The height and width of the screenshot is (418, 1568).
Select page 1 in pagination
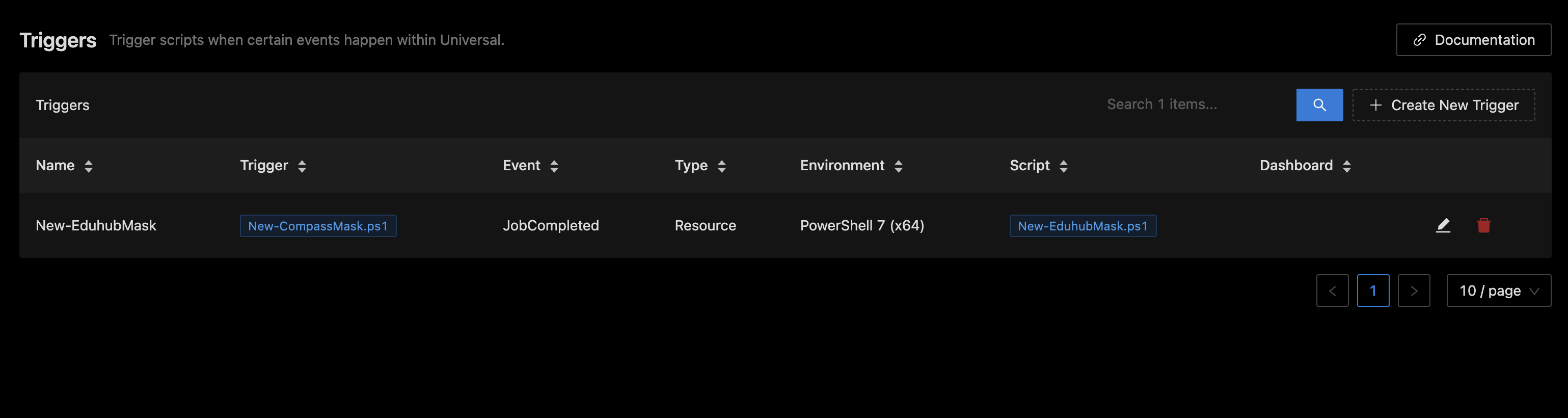1372,291
